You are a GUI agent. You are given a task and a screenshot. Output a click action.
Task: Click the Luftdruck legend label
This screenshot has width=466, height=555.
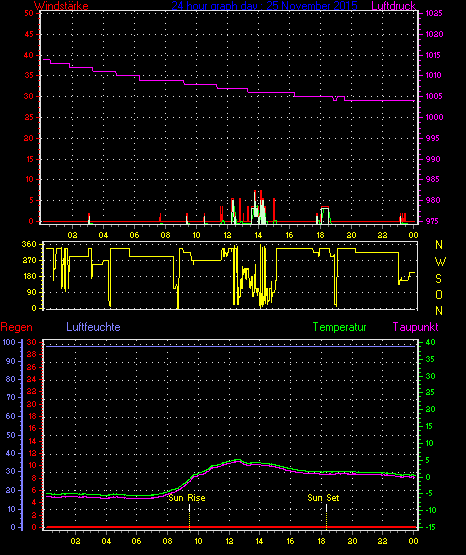coord(393,6)
